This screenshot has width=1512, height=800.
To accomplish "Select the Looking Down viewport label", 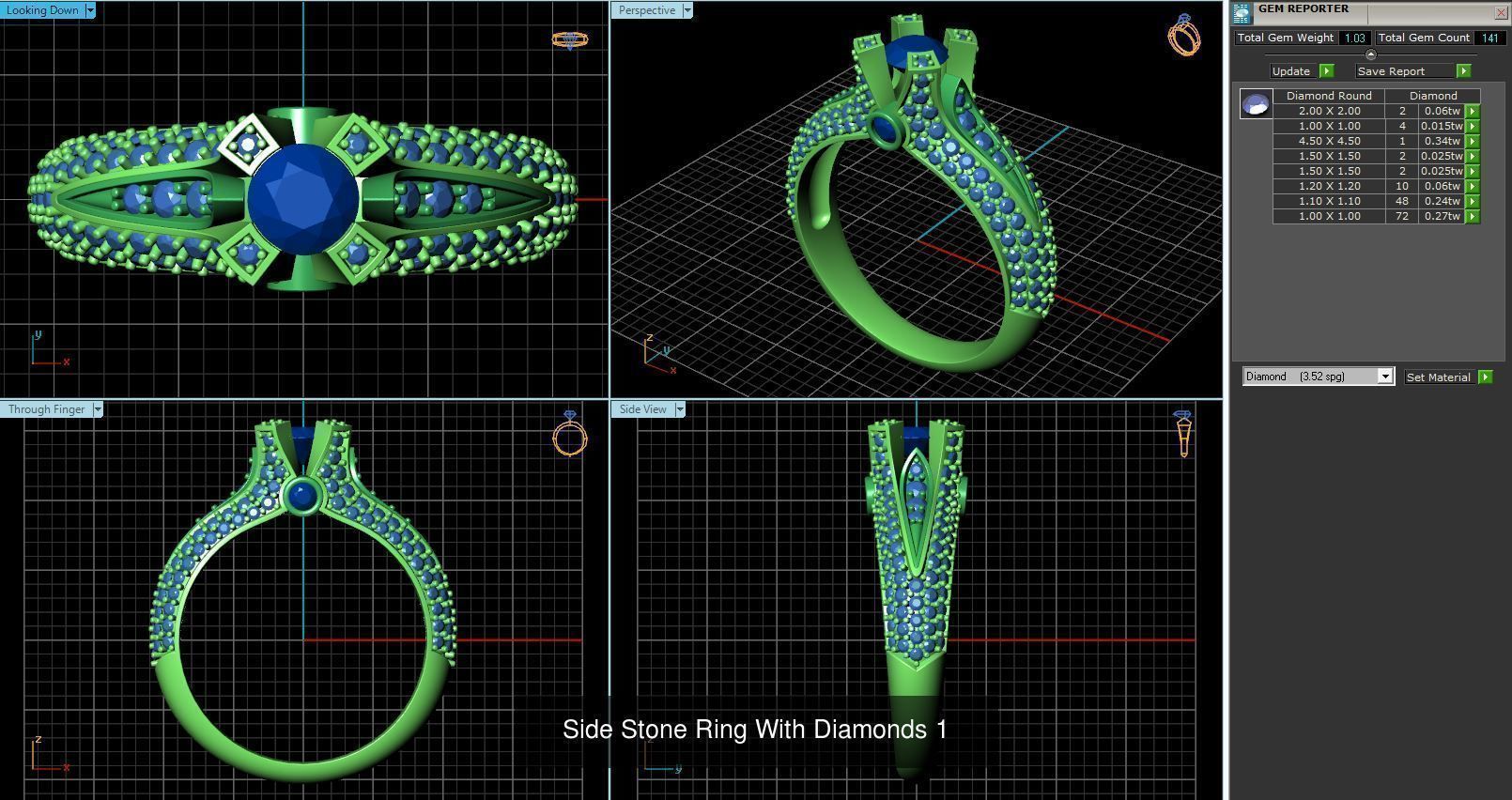I will coord(43,10).
